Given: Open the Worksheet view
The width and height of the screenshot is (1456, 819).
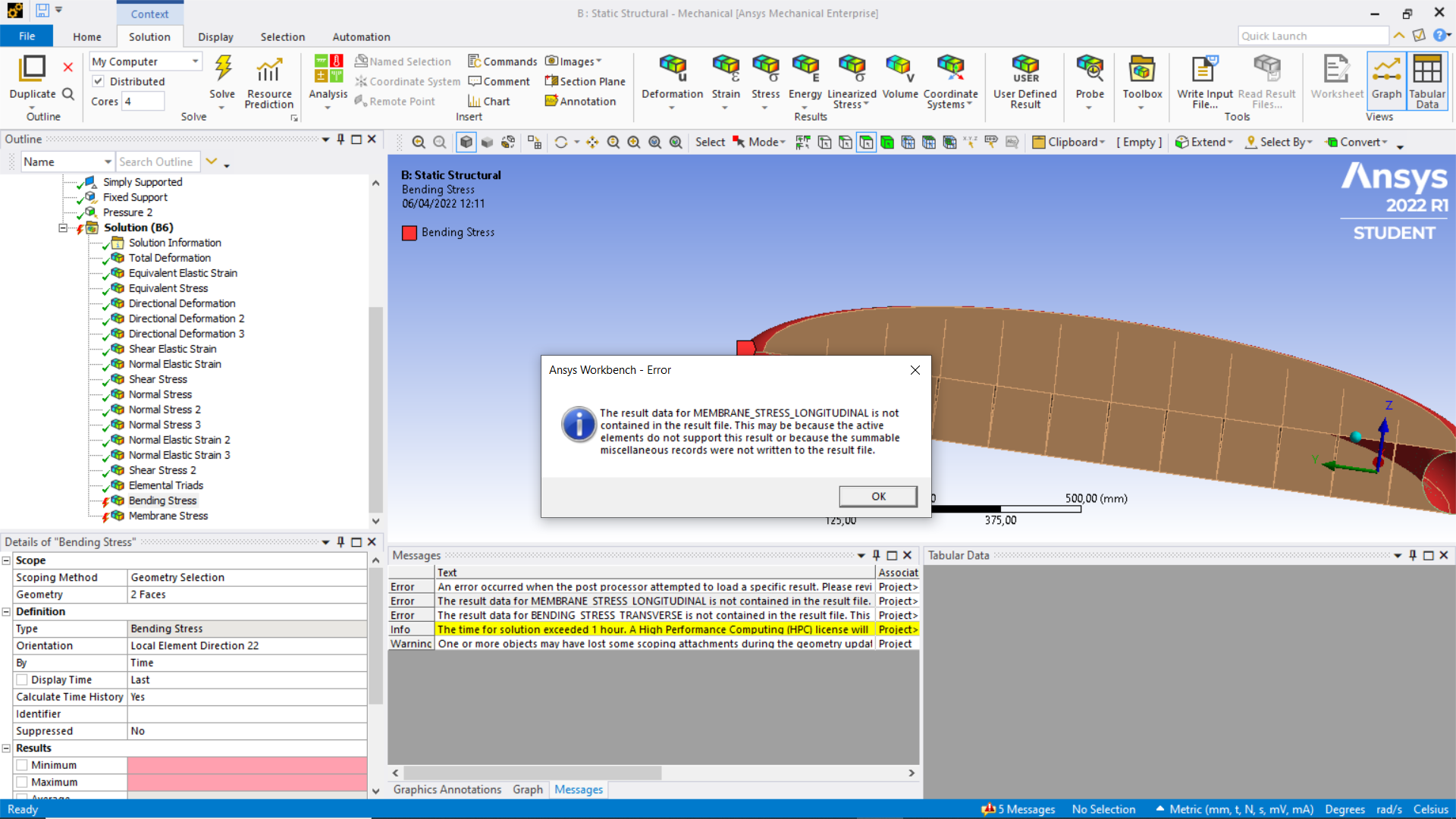Looking at the screenshot, I should [1336, 77].
